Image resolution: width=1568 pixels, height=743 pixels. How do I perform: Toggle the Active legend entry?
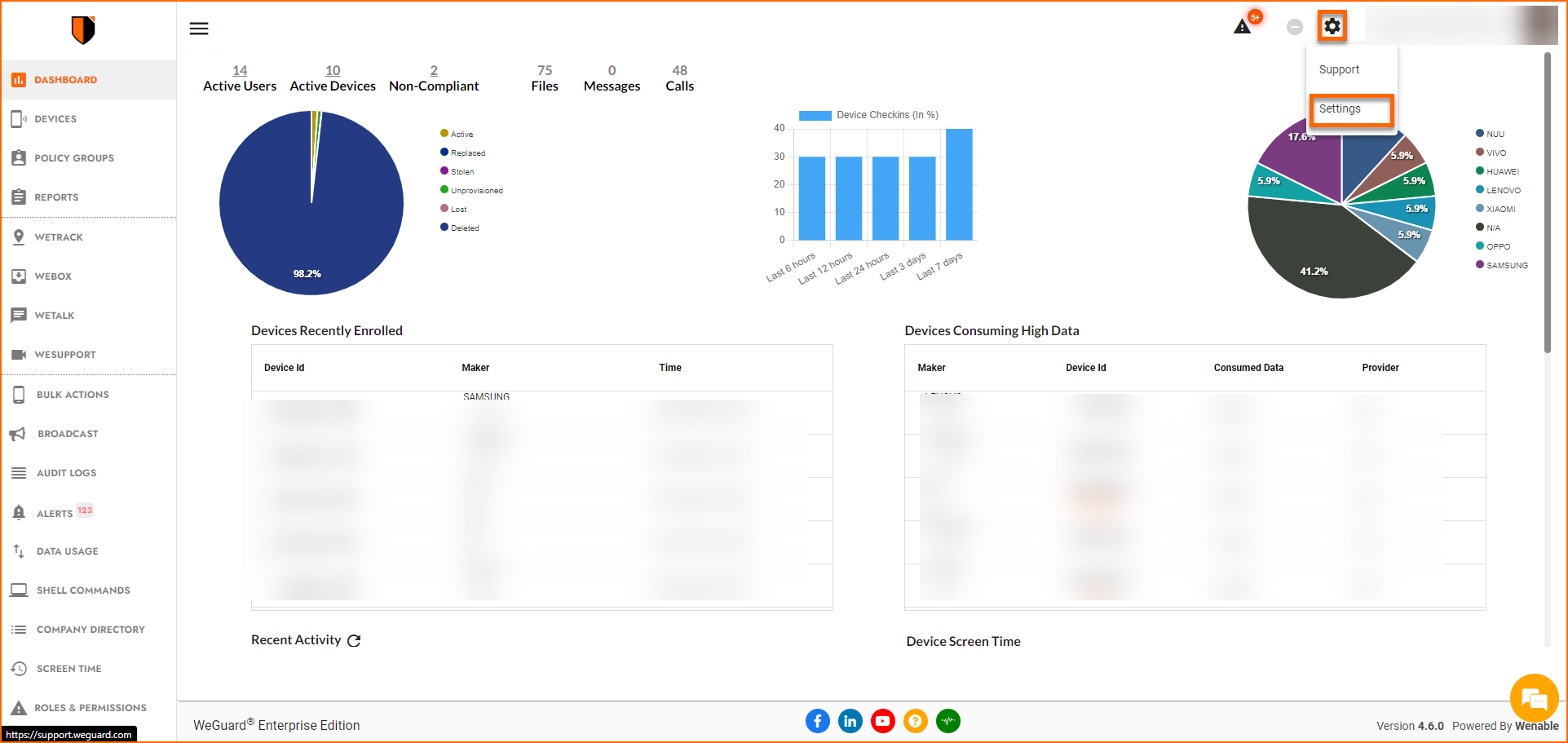coord(457,134)
